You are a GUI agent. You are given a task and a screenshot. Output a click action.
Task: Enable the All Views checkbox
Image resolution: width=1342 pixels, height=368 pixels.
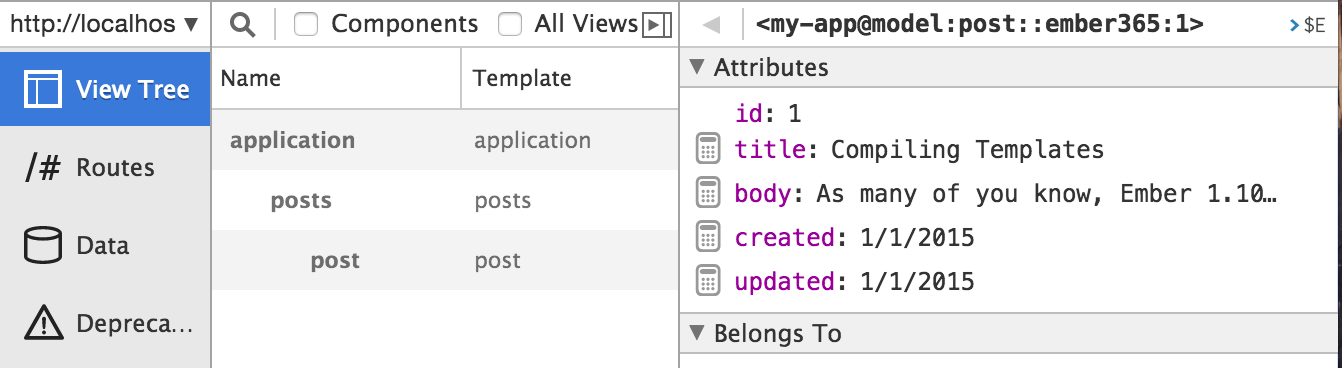[510, 24]
